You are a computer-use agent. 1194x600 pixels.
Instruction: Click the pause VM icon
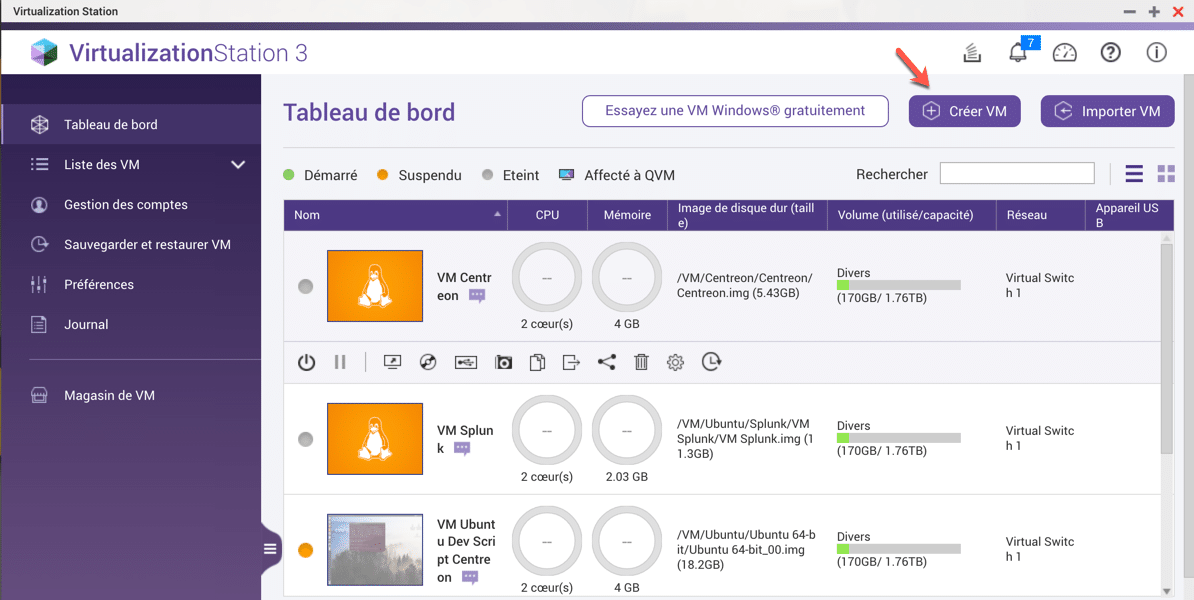[x=340, y=362]
